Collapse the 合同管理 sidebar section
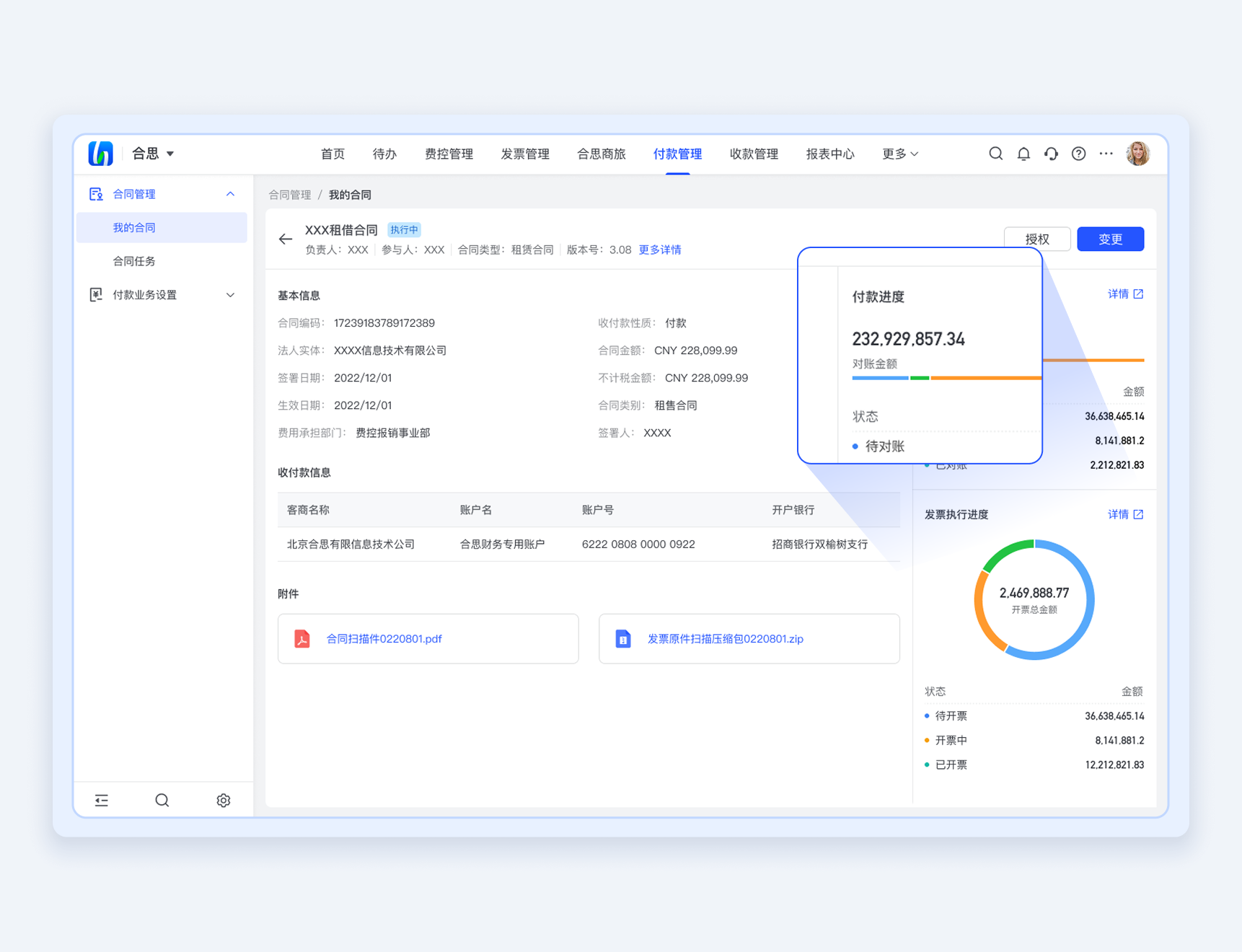The width and height of the screenshot is (1242, 952). (230, 194)
